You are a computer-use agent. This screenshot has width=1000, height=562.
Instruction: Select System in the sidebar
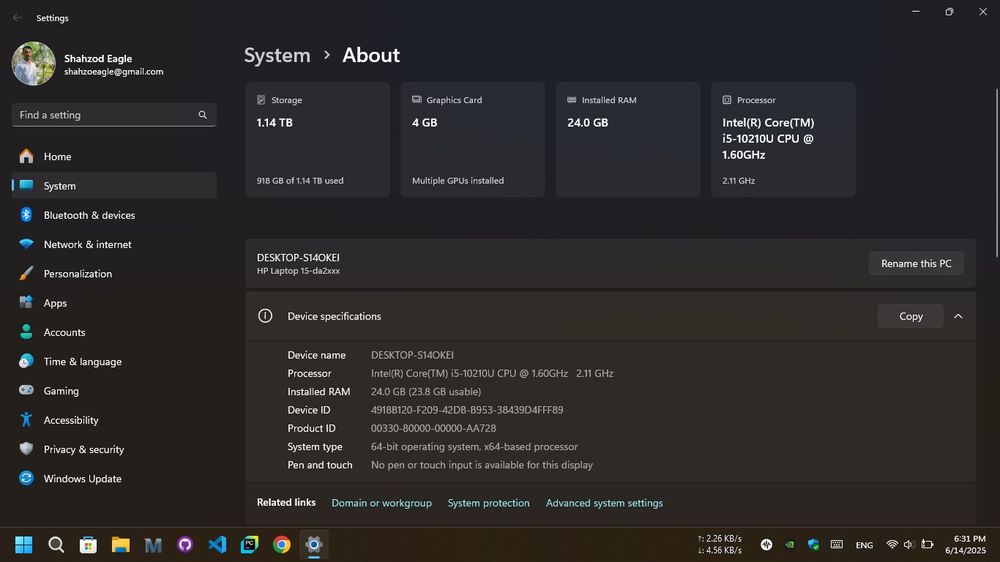(x=114, y=186)
